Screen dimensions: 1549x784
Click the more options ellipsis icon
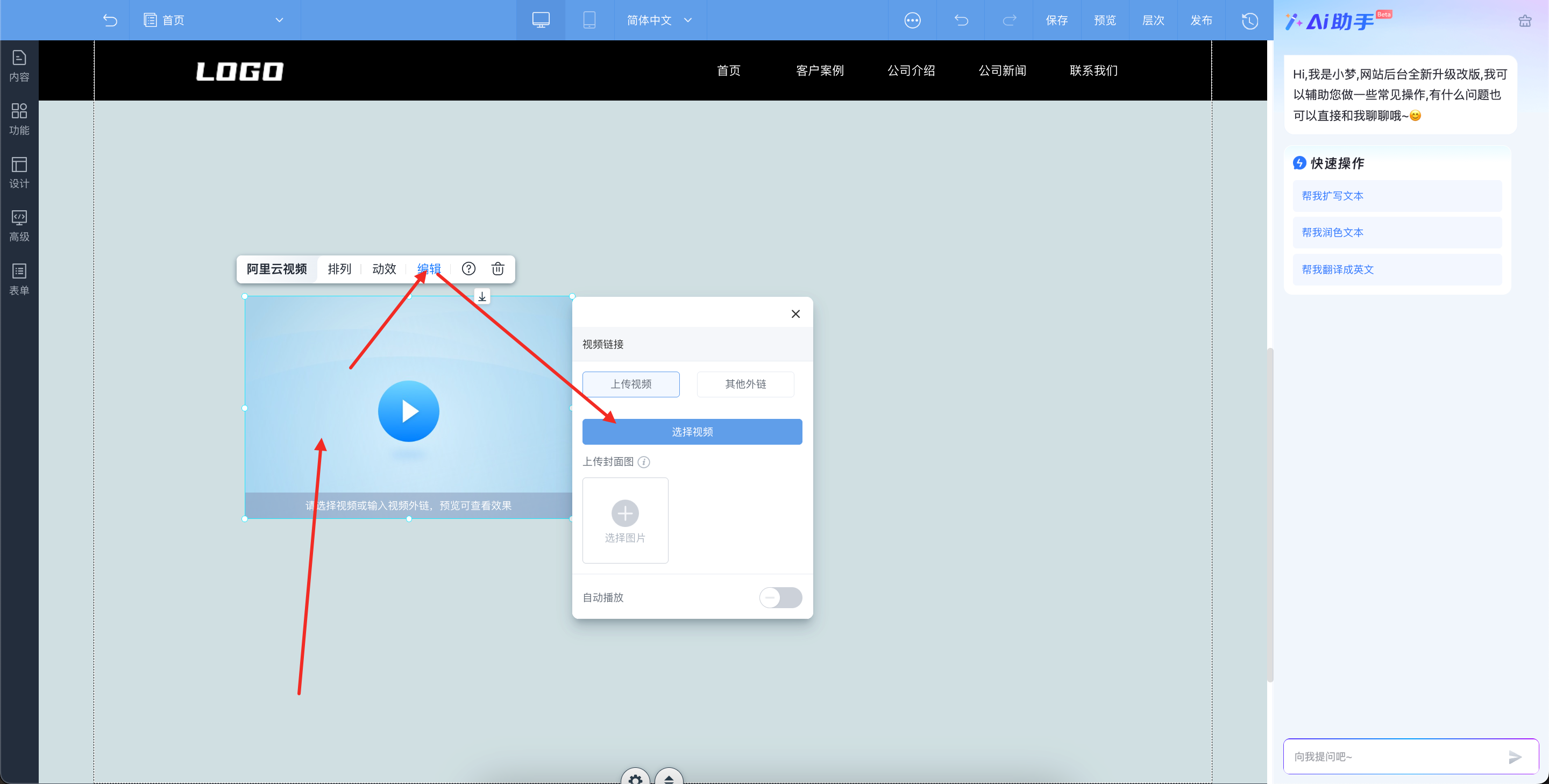912,20
